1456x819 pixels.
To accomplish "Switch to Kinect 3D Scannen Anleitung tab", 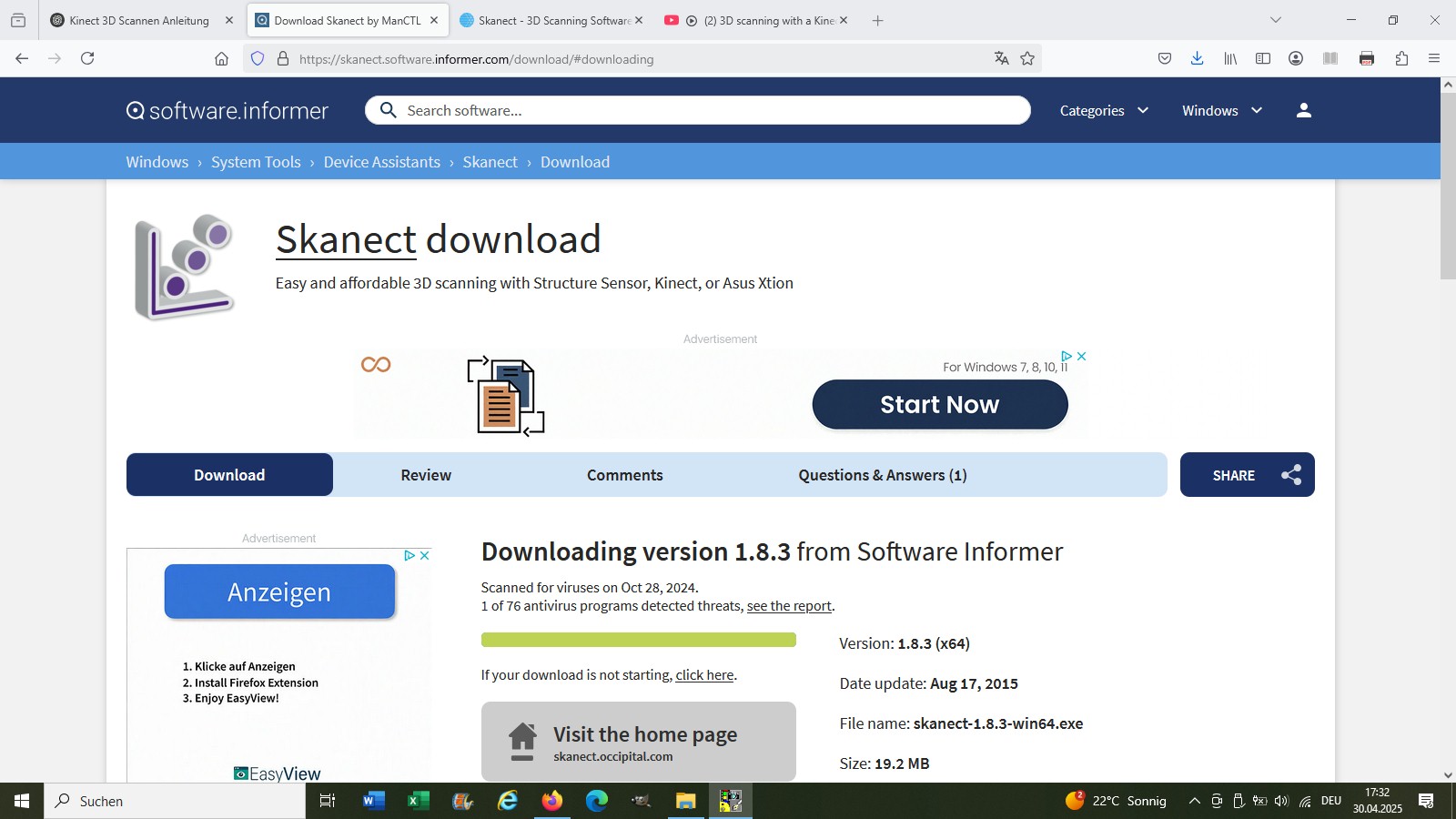I will coord(139,20).
